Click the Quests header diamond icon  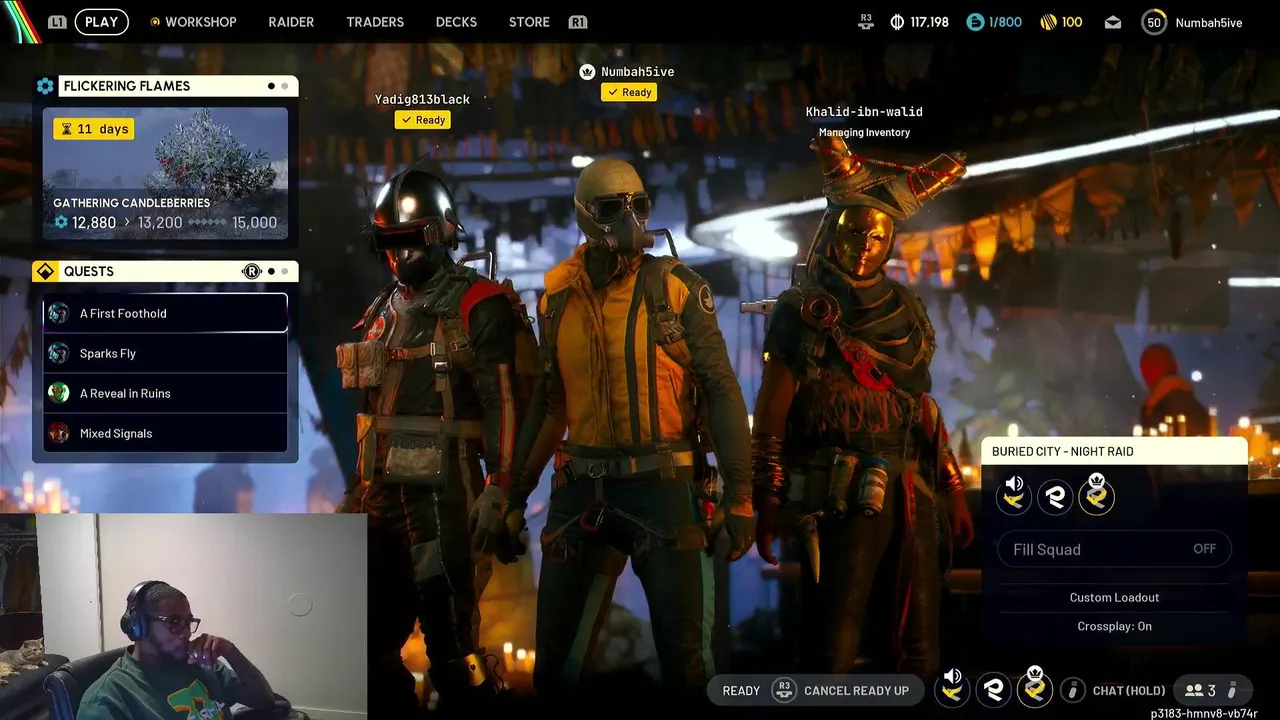tap(45, 271)
